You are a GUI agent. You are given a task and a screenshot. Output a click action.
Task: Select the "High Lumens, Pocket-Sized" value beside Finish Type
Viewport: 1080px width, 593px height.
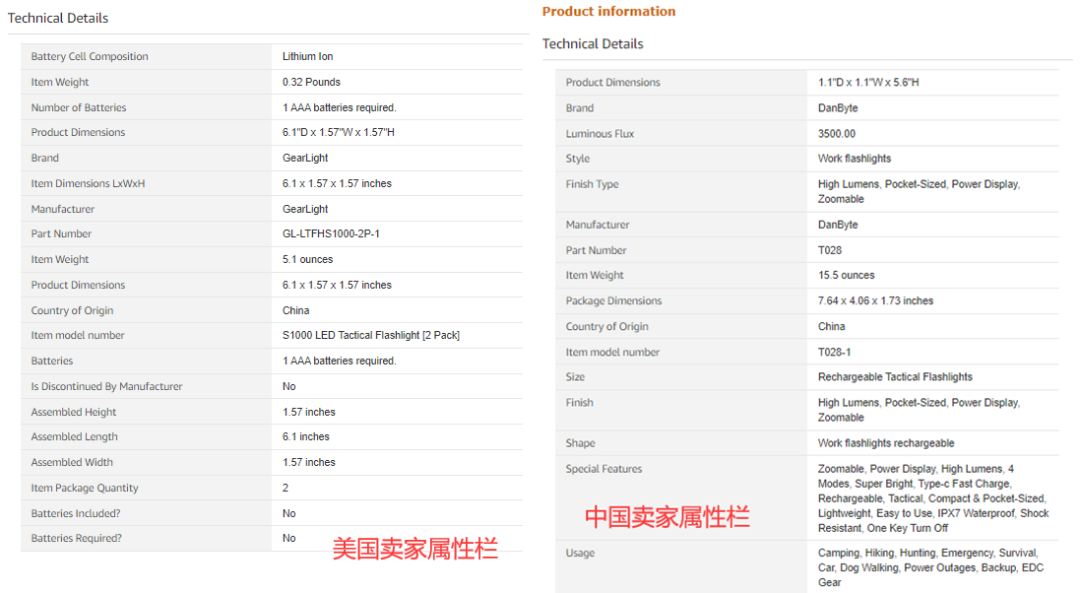919,191
